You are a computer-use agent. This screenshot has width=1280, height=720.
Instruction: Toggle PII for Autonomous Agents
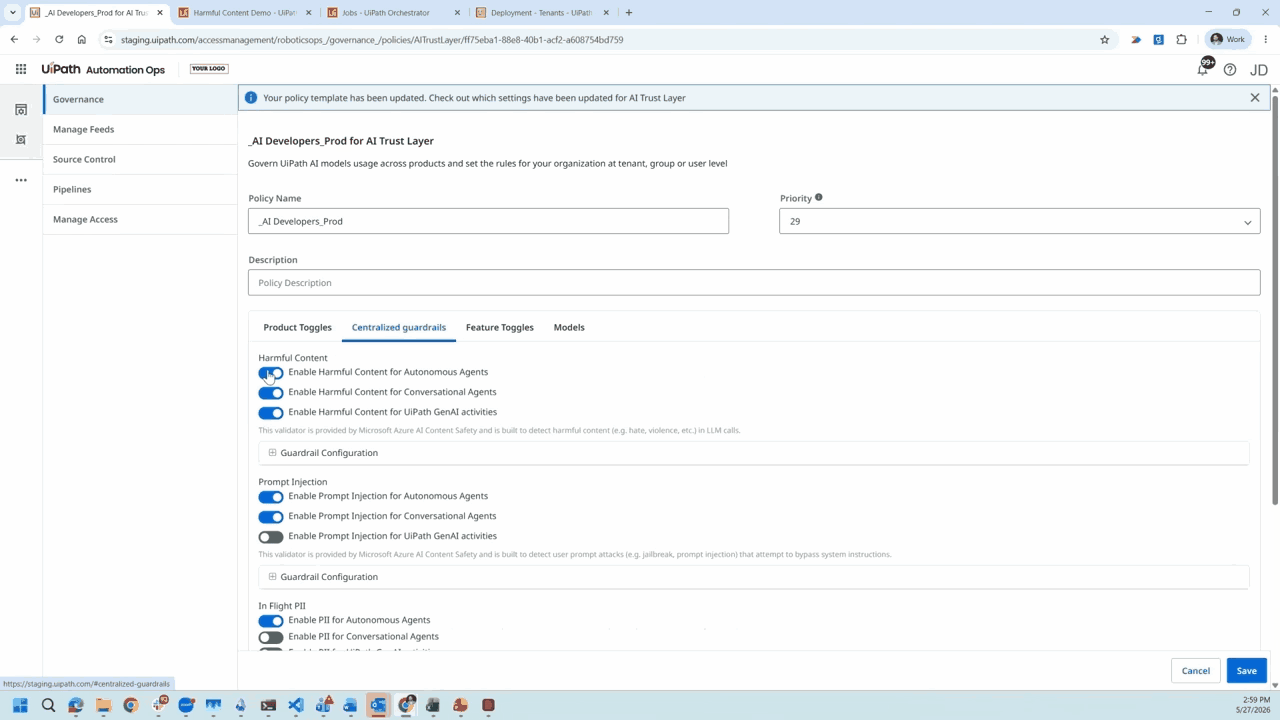pyautogui.click(x=271, y=621)
